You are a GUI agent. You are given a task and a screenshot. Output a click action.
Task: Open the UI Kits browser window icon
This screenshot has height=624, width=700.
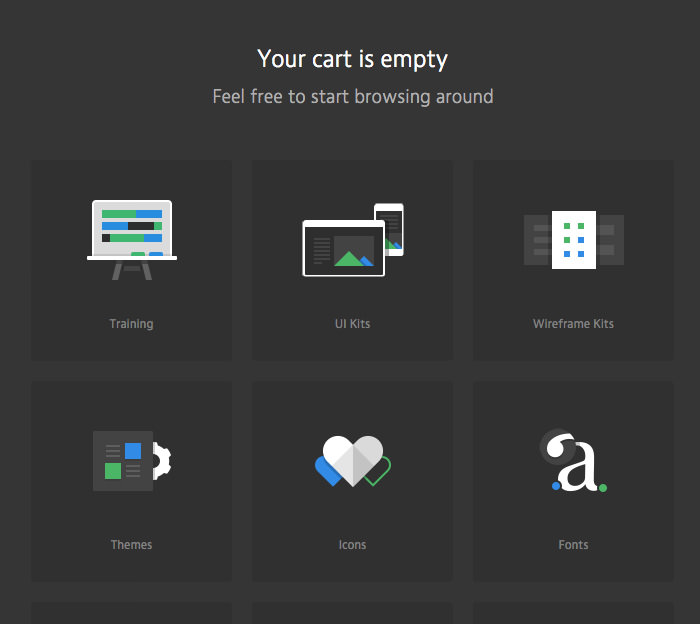coord(342,248)
